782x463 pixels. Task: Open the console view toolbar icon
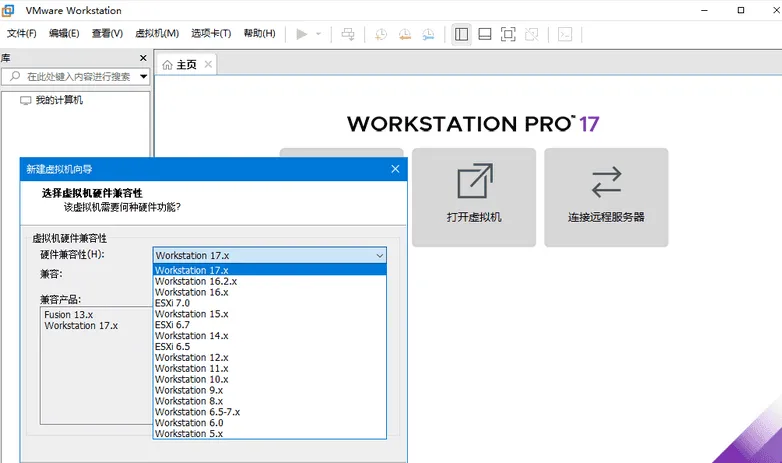(x=564, y=34)
